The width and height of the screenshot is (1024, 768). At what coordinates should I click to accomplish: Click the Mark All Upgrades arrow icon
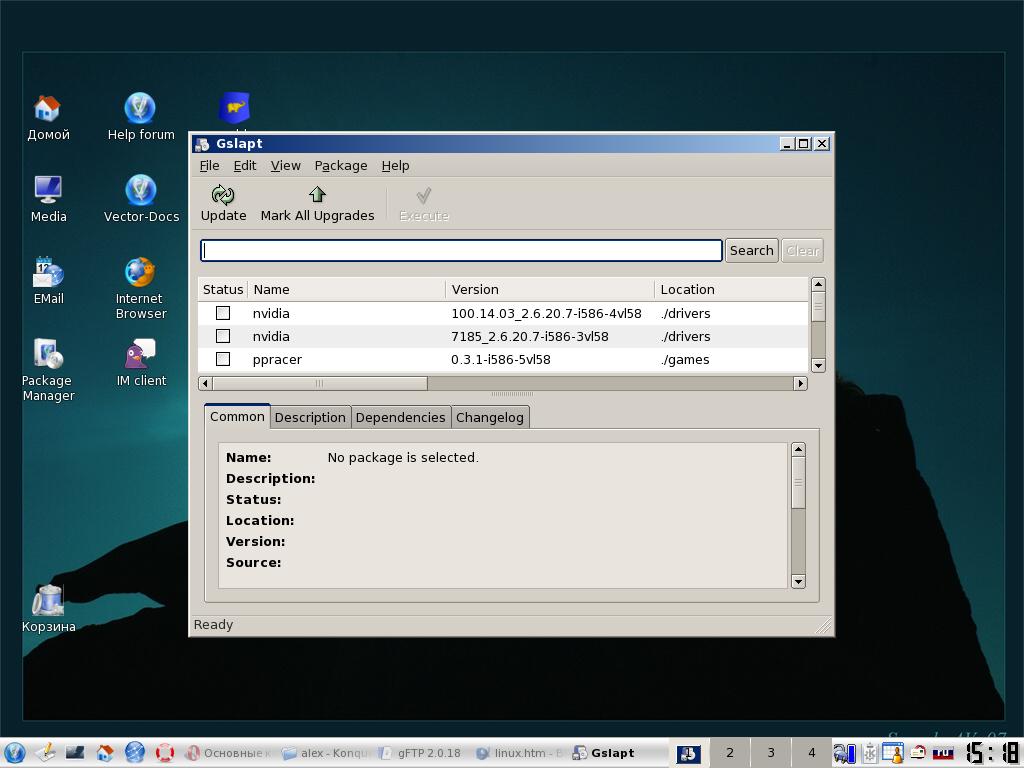(317, 194)
